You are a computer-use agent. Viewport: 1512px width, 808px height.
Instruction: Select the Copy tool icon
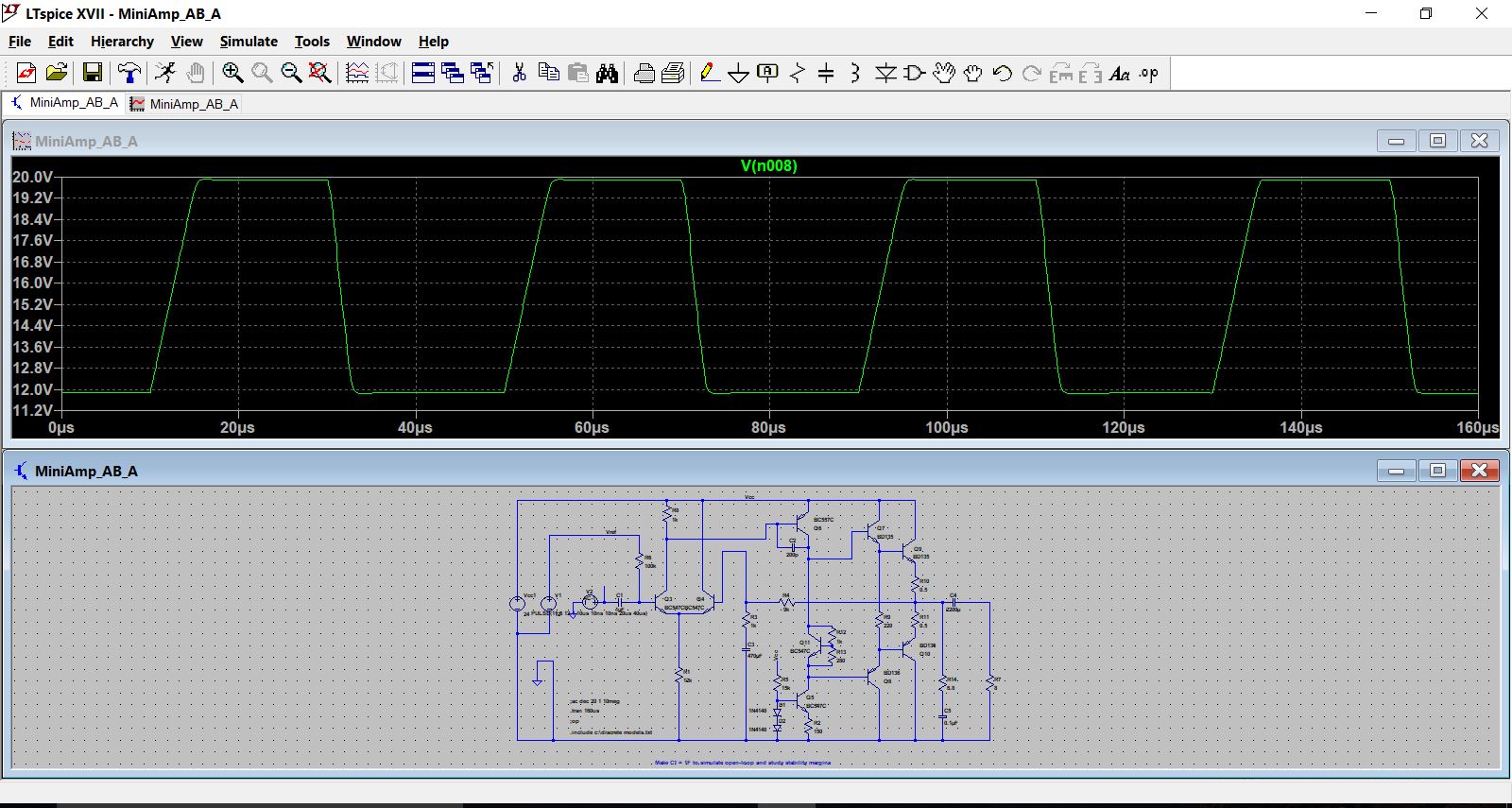tap(548, 73)
